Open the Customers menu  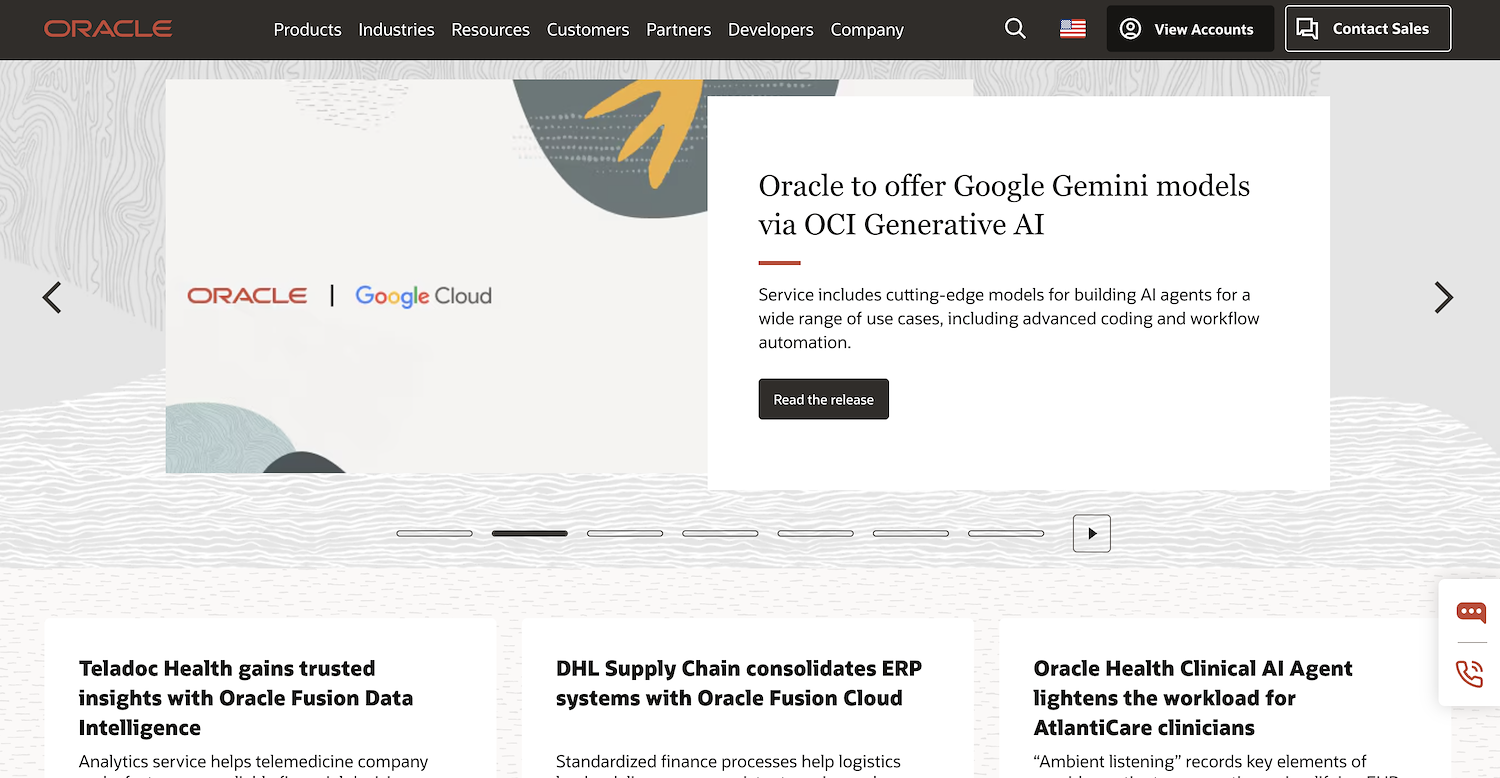click(x=588, y=30)
